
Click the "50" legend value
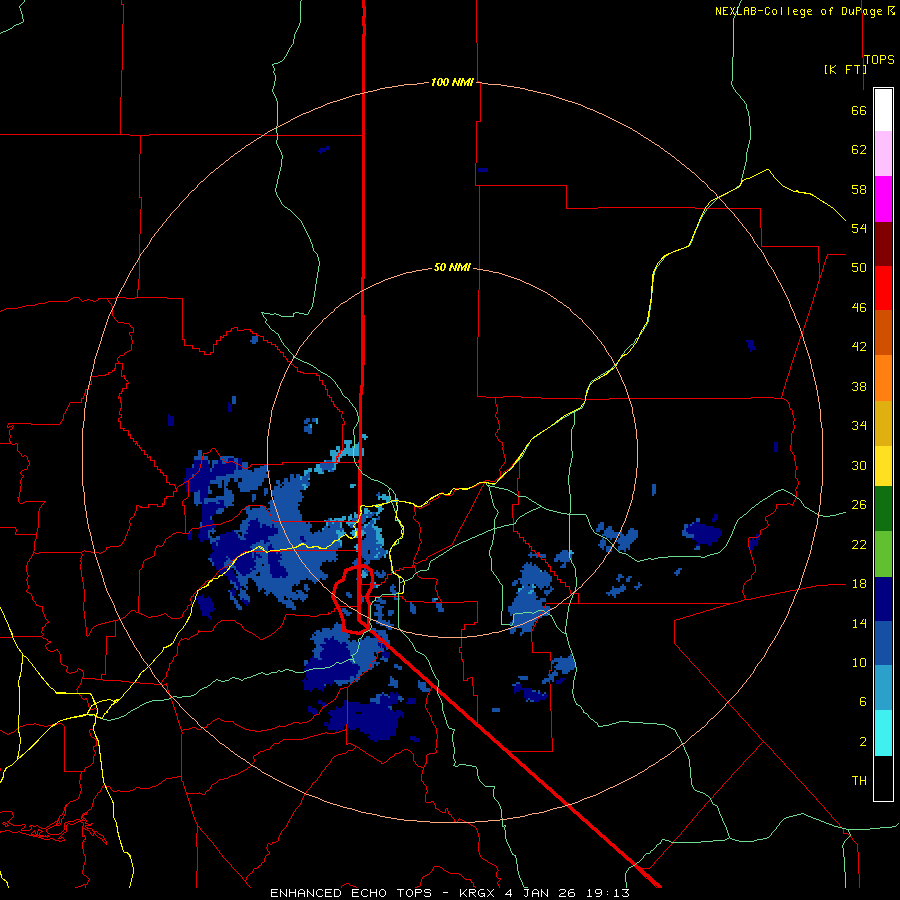tap(859, 268)
